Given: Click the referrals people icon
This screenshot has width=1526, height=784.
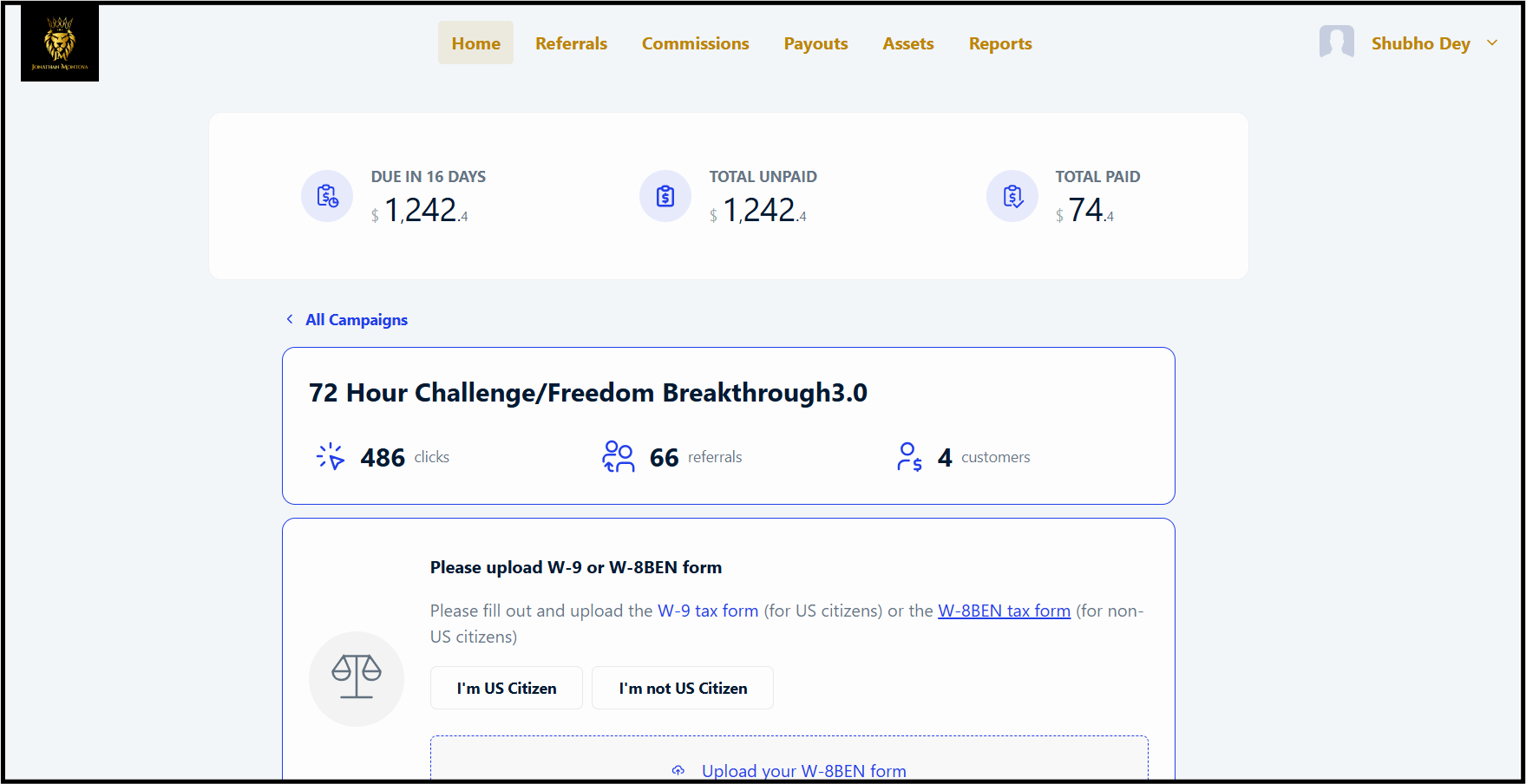Looking at the screenshot, I should pyautogui.click(x=618, y=456).
